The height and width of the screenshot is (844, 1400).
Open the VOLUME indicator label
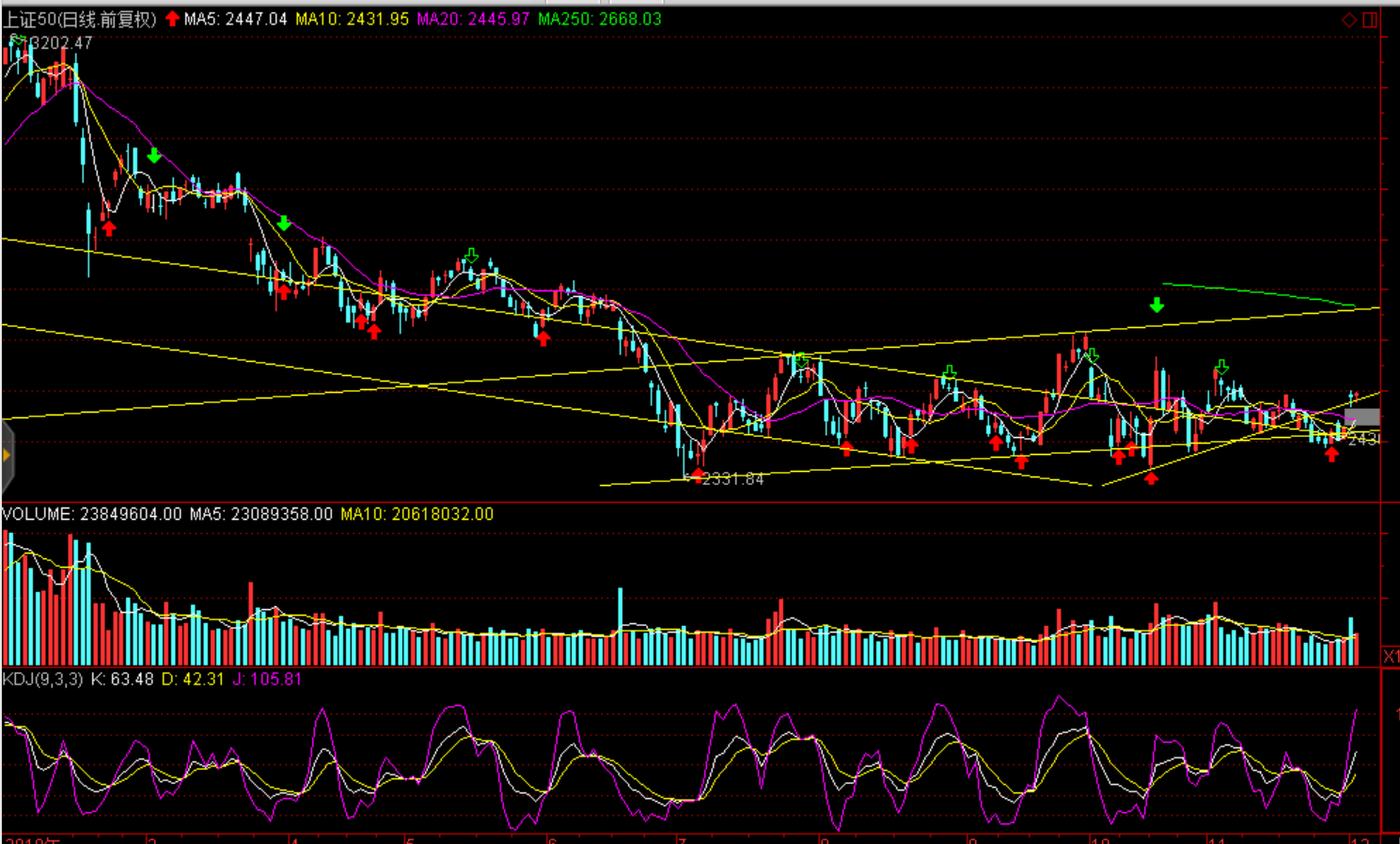click(38, 514)
